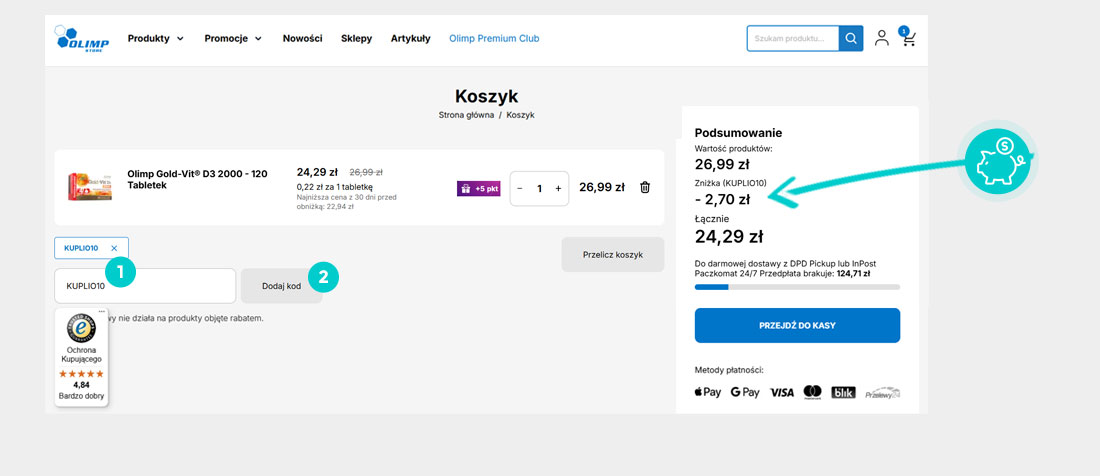Click the Przelicz koszyk button
1100x476 pixels.
[612, 255]
